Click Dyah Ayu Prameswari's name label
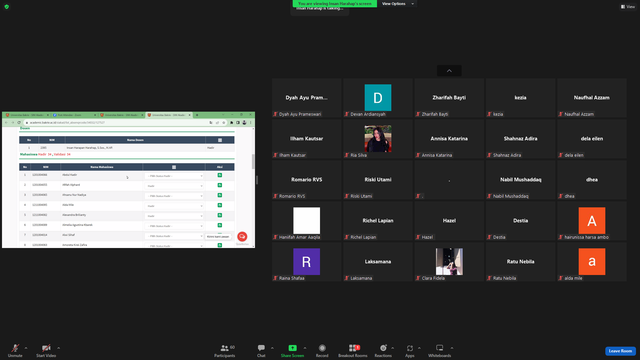 pyautogui.click(x=300, y=114)
